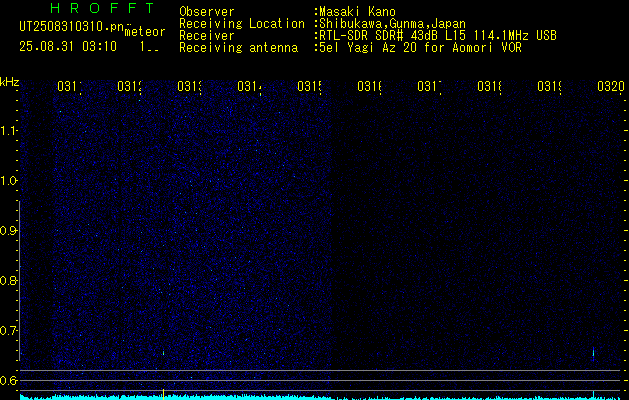The width and height of the screenshot is (629, 400).
Task: Click the 0.6 kHz frequency label
Action: click(x=8, y=380)
